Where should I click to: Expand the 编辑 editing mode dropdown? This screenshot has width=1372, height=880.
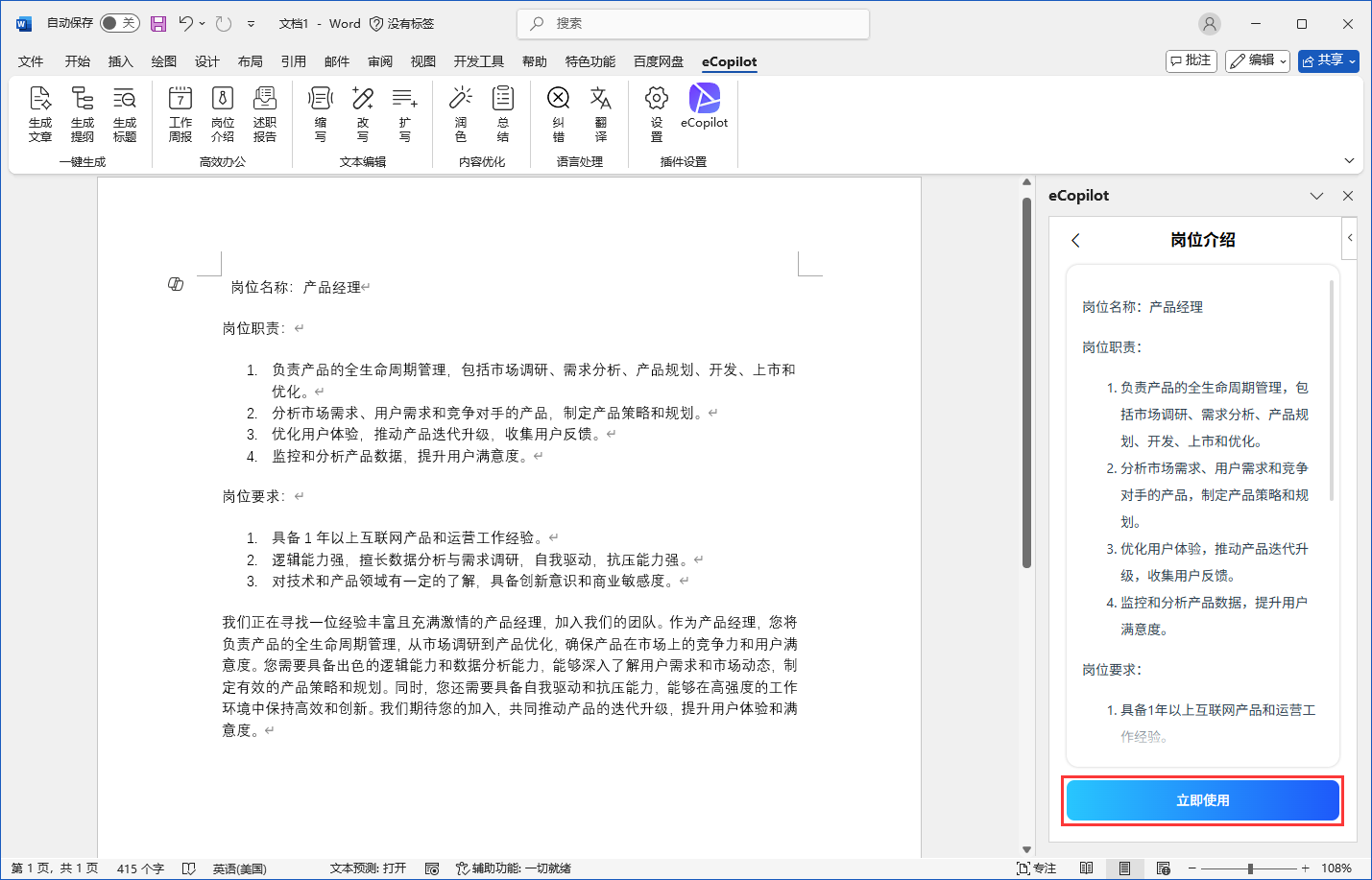[1258, 60]
